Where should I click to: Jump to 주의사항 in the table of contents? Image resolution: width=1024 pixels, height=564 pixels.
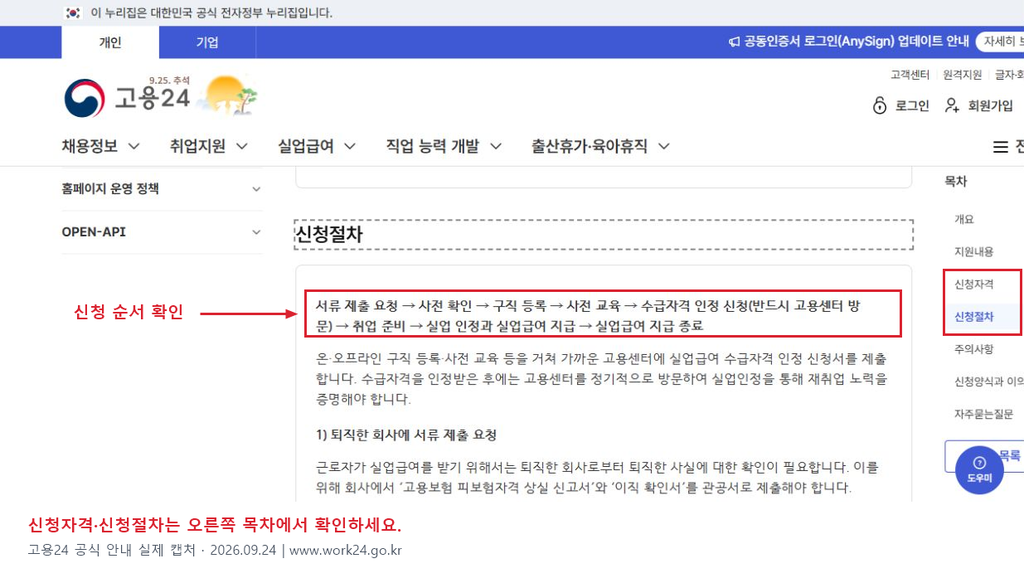(974, 349)
